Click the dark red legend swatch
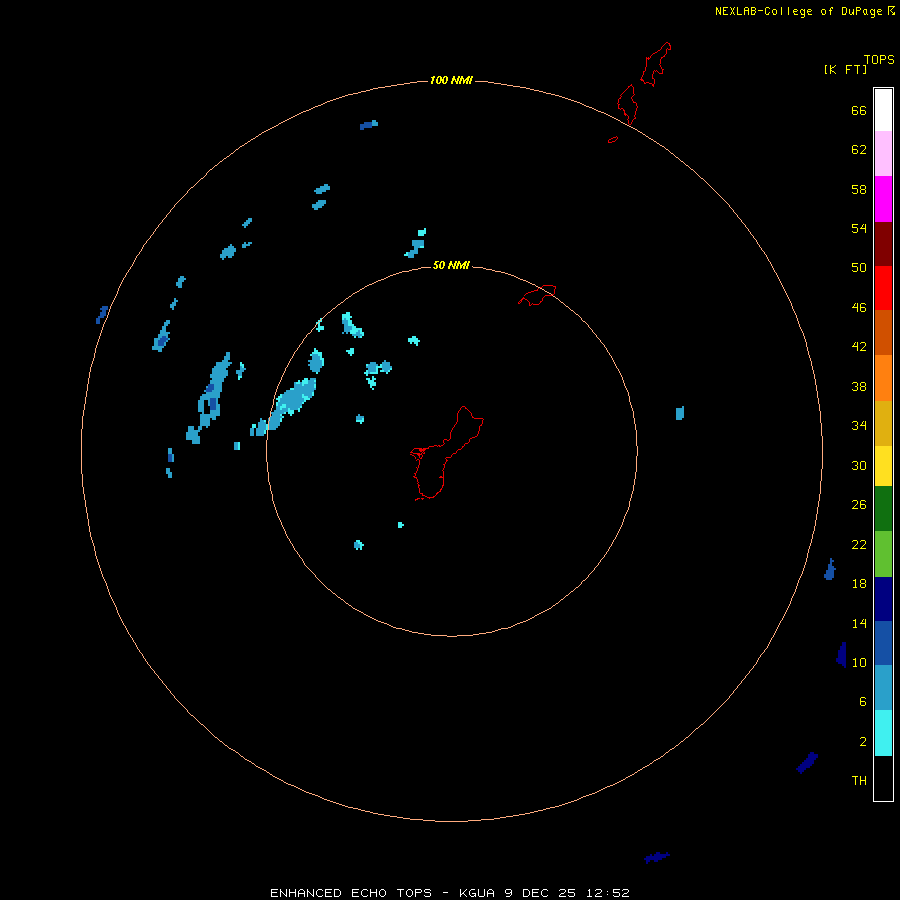Screen dimensions: 900x900 [x=883, y=244]
